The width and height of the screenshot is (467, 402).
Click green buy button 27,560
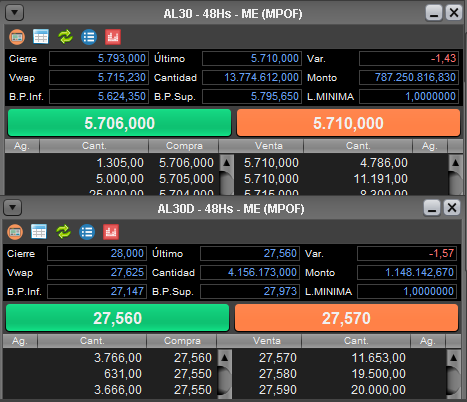(117, 318)
